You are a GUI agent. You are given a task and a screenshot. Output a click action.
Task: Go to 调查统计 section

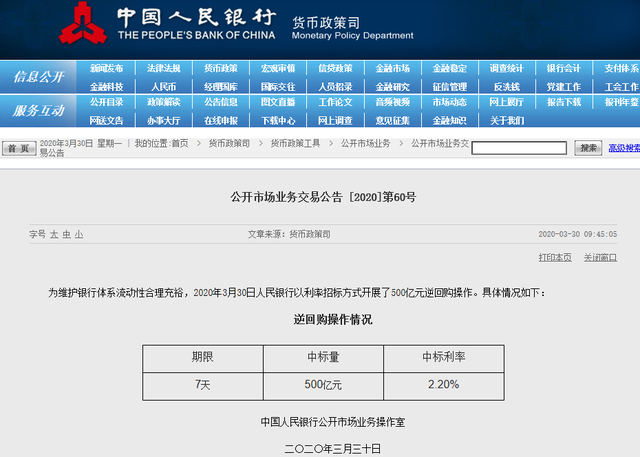point(507,68)
